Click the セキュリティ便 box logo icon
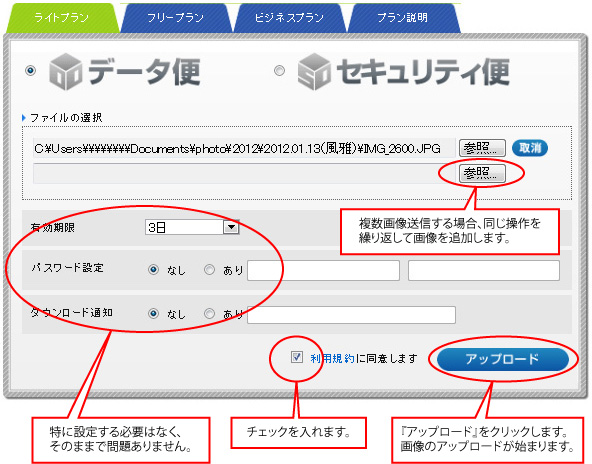Image resolution: width=592 pixels, height=464 pixels. pyautogui.click(x=314, y=71)
